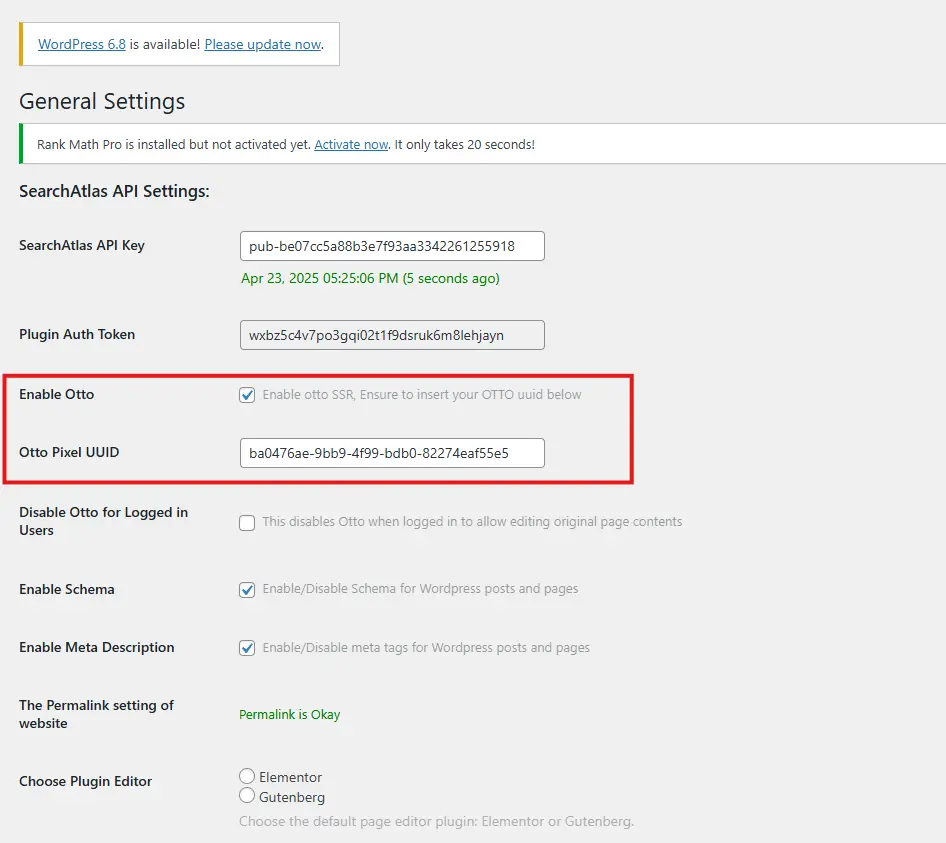
Task: Click the 'Enable/Disable Schema' description text
Action: (420, 589)
